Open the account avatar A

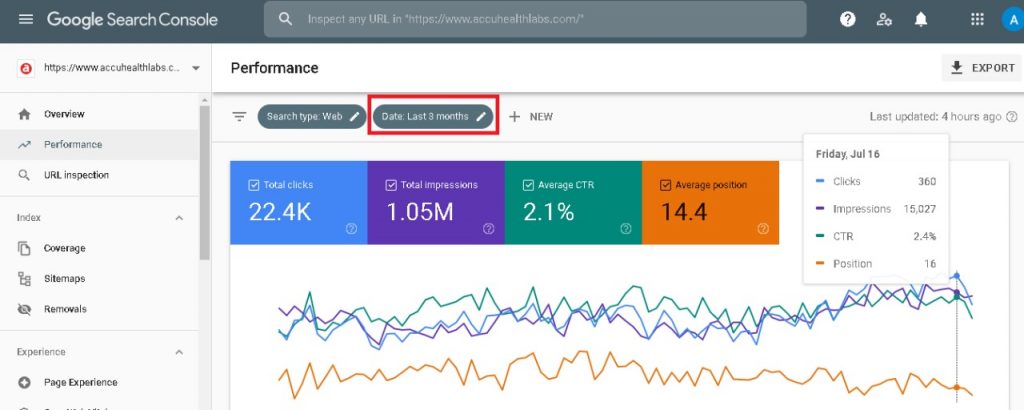tap(1013, 20)
